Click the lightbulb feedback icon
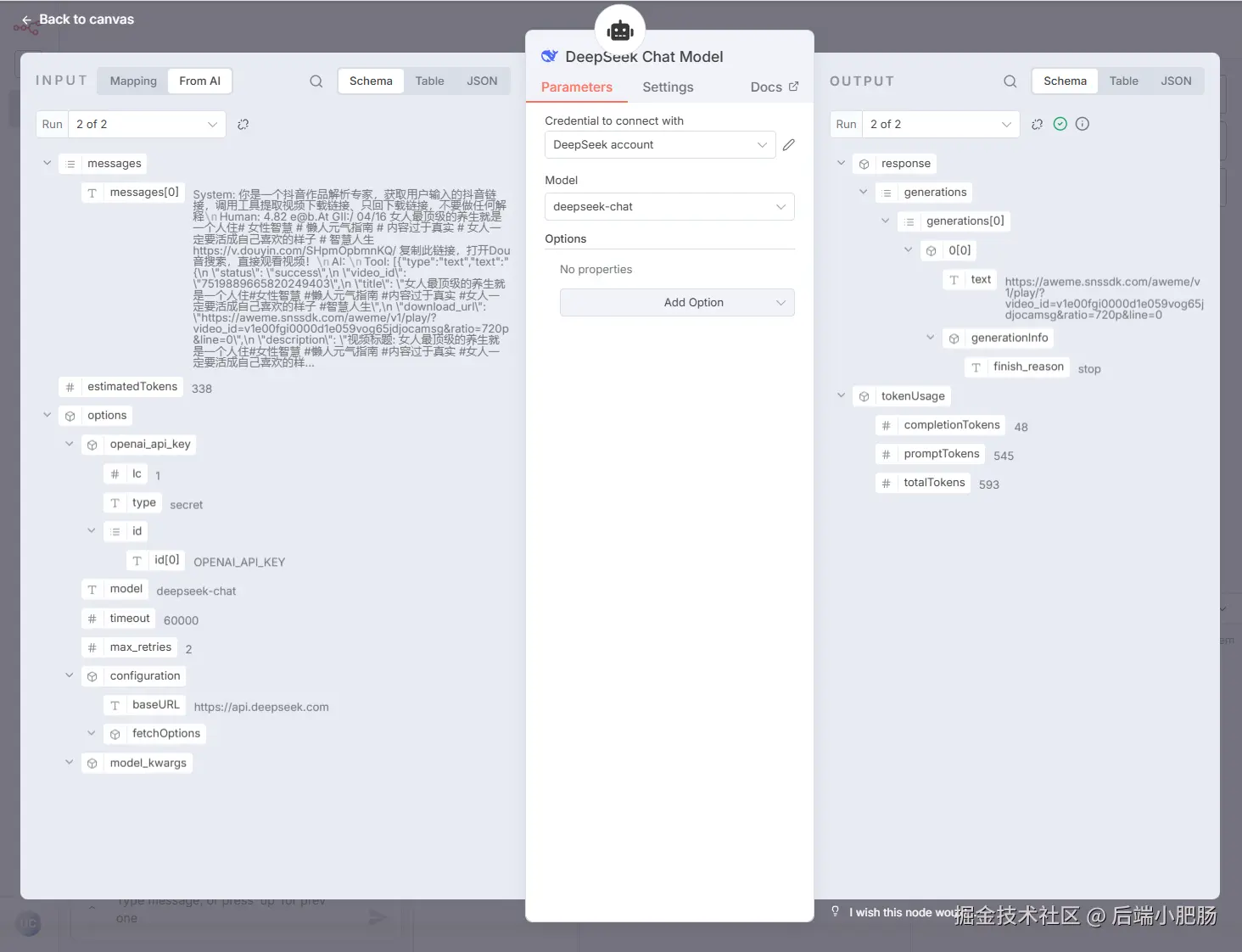 click(x=836, y=911)
